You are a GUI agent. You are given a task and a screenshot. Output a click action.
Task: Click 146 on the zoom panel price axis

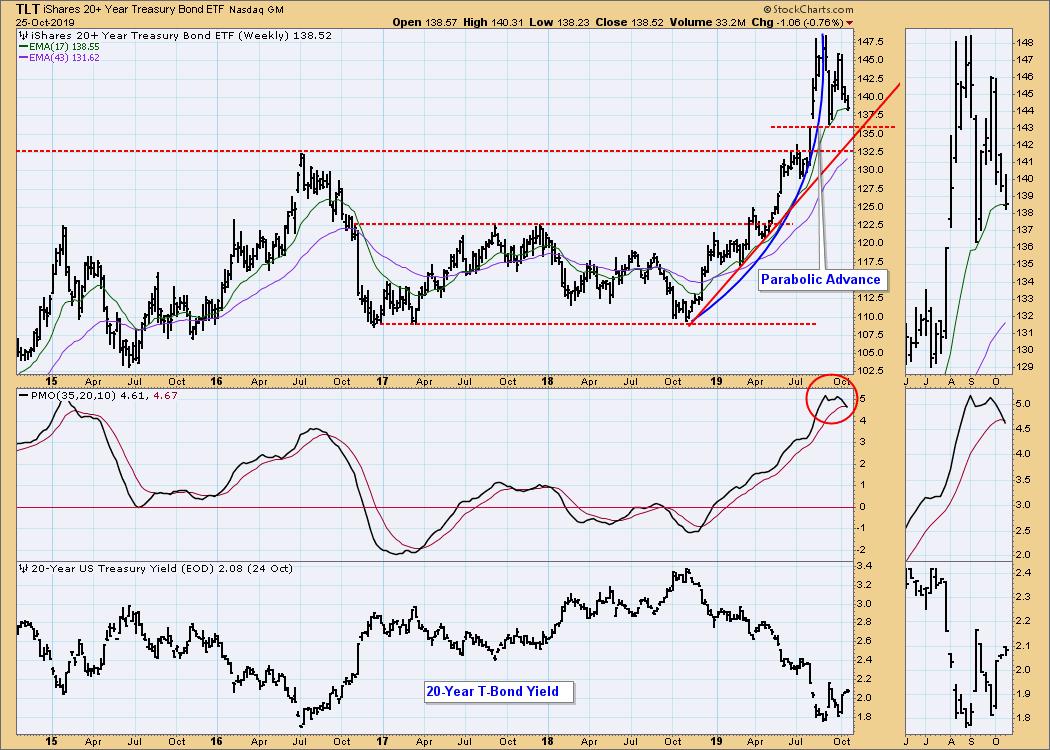pos(1025,77)
